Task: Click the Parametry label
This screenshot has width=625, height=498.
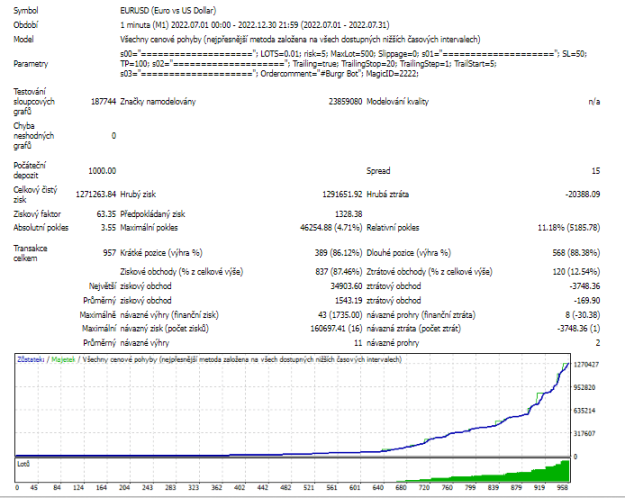Action: coord(31,64)
